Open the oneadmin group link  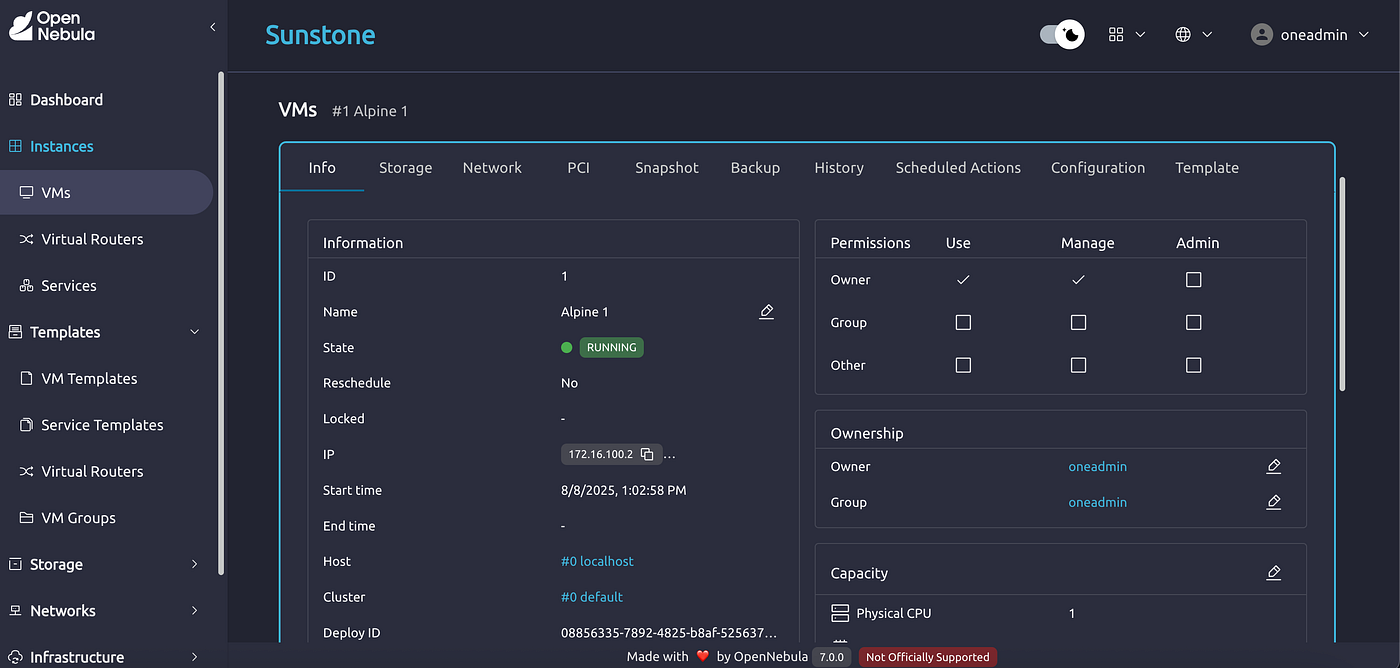[1098, 502]
